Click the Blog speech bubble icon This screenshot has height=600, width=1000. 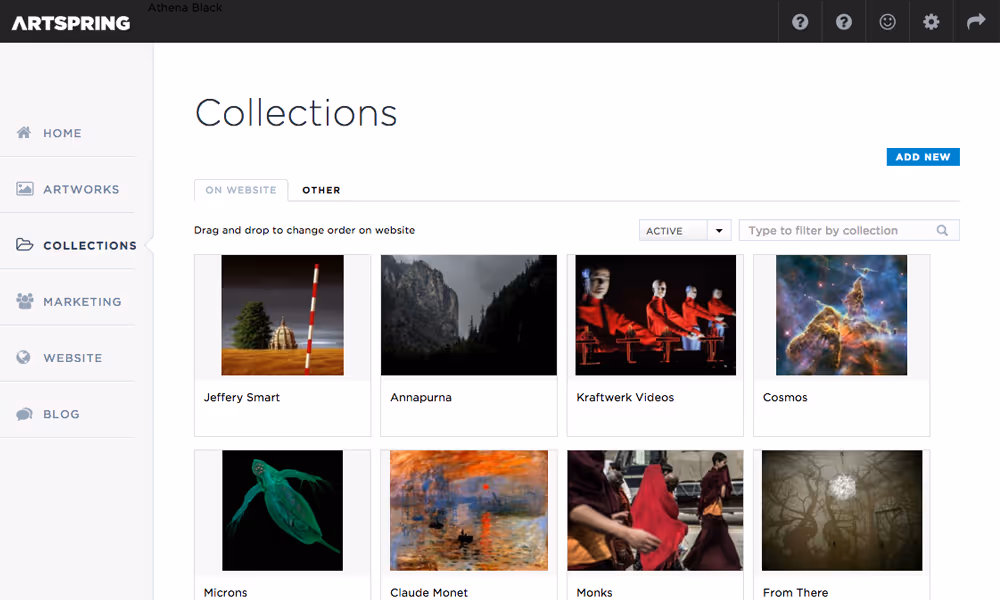click(24, 414)
